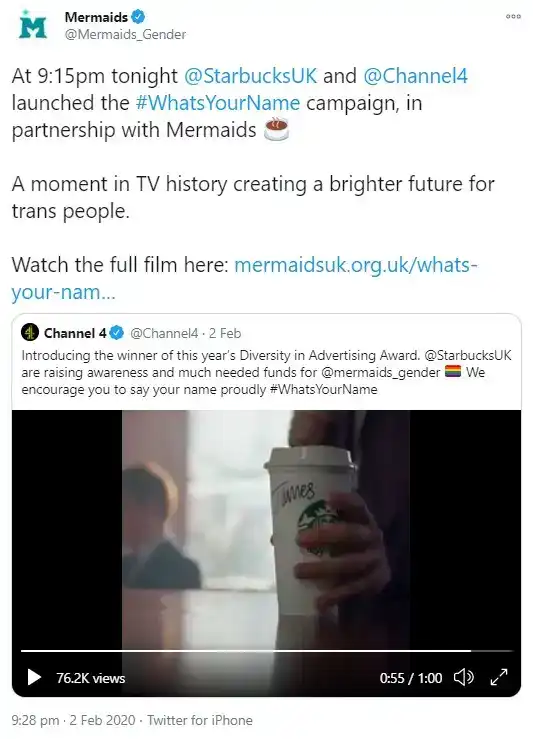Open the quoted tweet's @mermaids_gender mention
This screenshot has width=533, height=739.
(380, 372)
